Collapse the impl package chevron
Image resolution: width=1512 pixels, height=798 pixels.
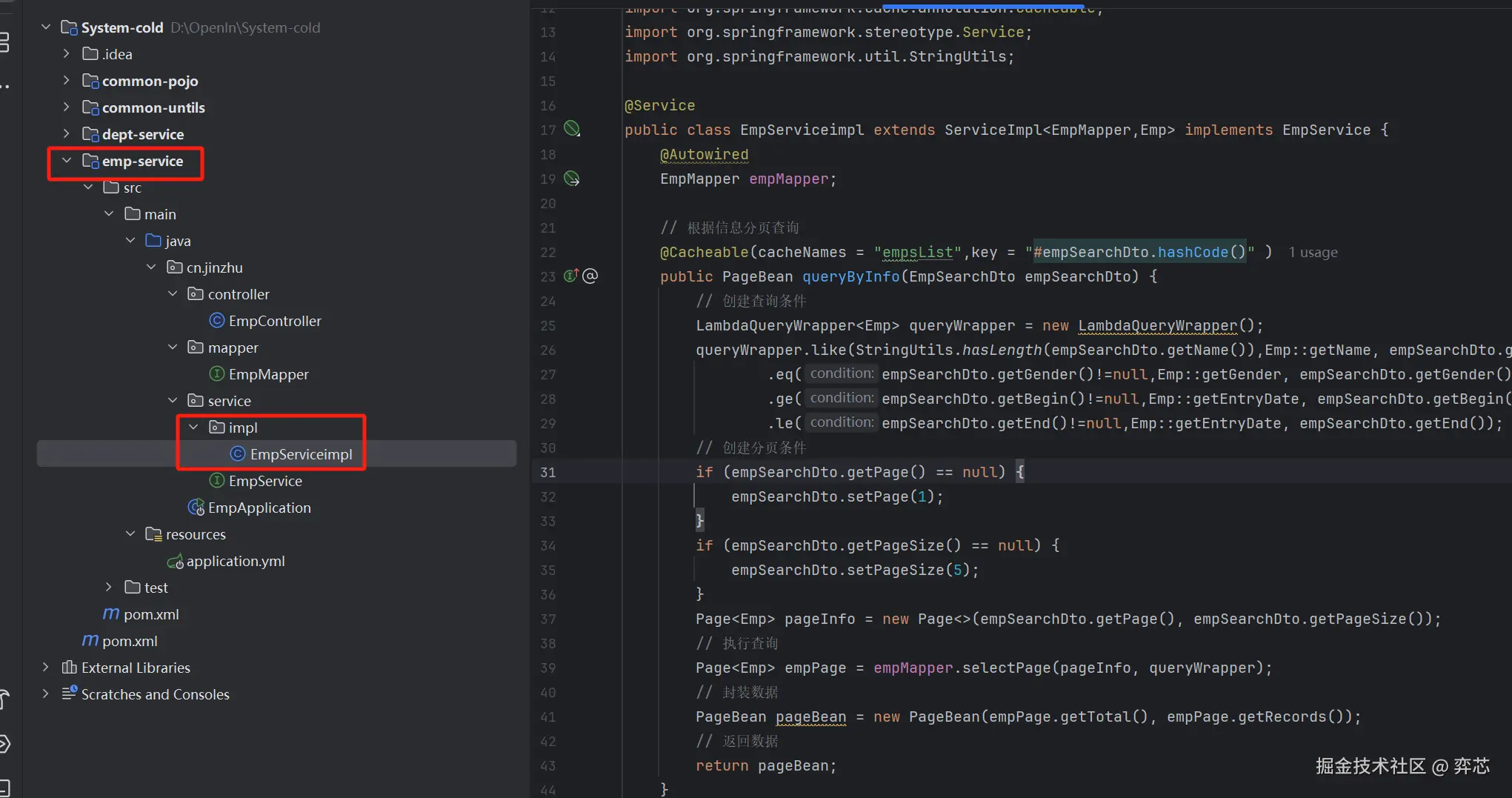pos(193,428)
